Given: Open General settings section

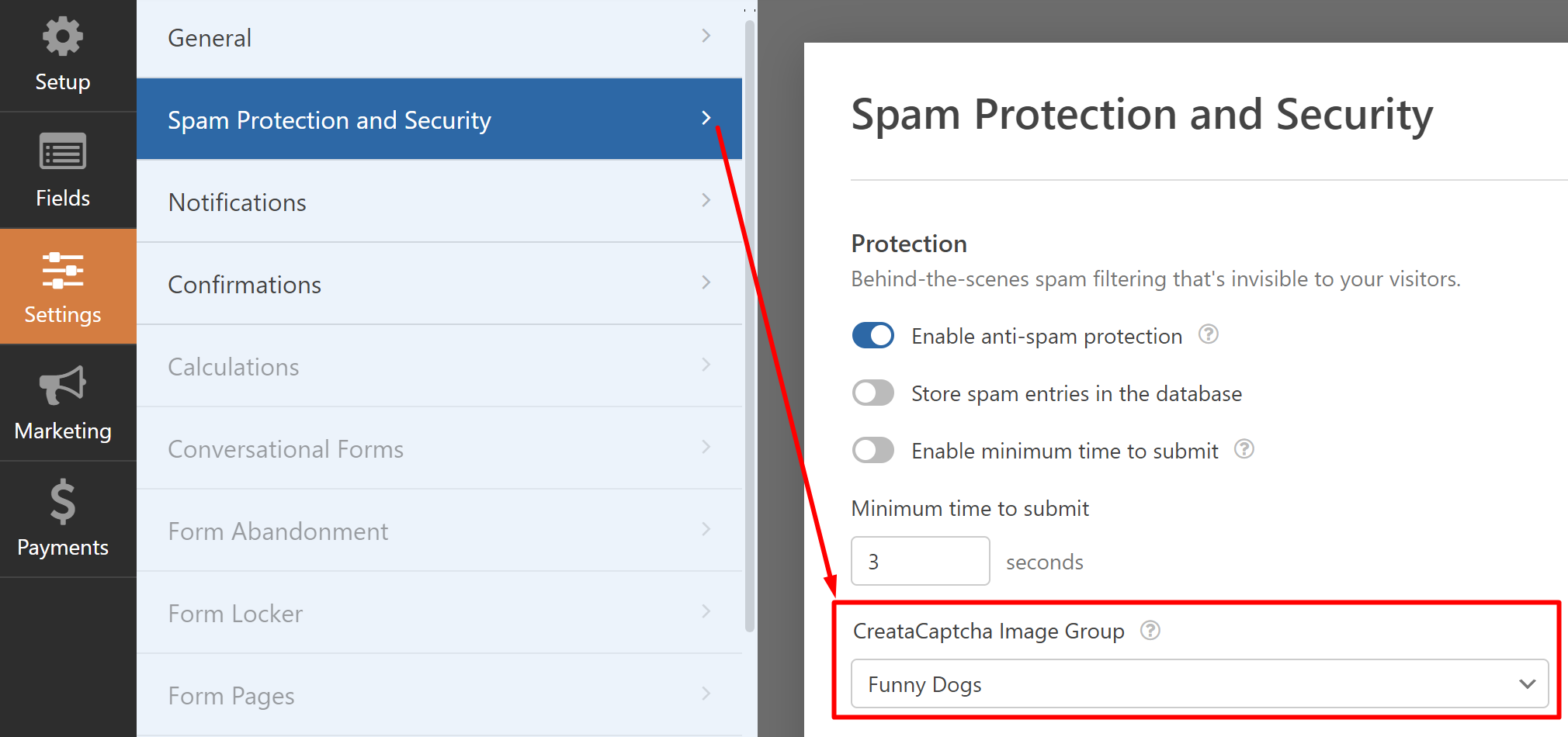Looking at the screenshot, I should point(439,38).
